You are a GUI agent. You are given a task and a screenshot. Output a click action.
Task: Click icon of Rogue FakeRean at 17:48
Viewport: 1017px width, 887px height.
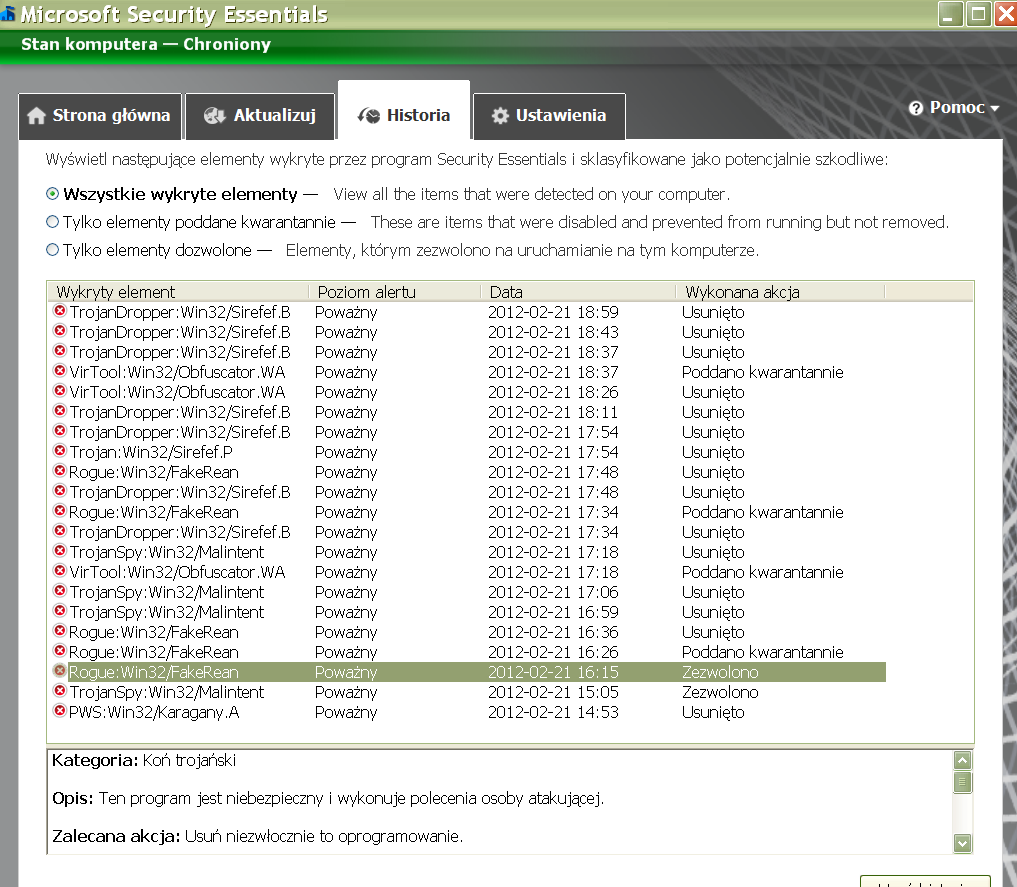60,471
